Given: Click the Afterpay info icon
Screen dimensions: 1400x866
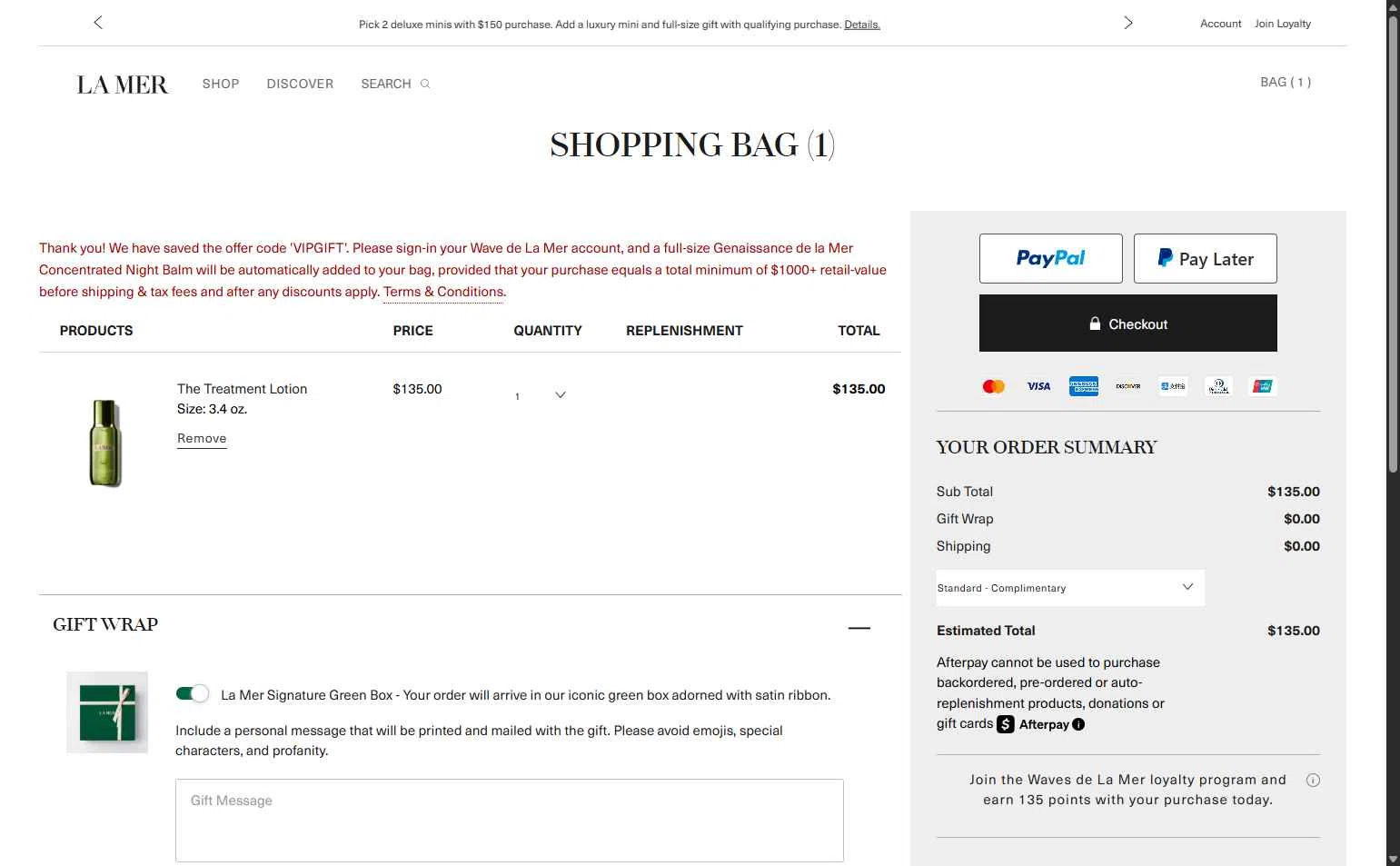Looking at the screenshot, I should pyautogui.click(x=1078, y=724).
